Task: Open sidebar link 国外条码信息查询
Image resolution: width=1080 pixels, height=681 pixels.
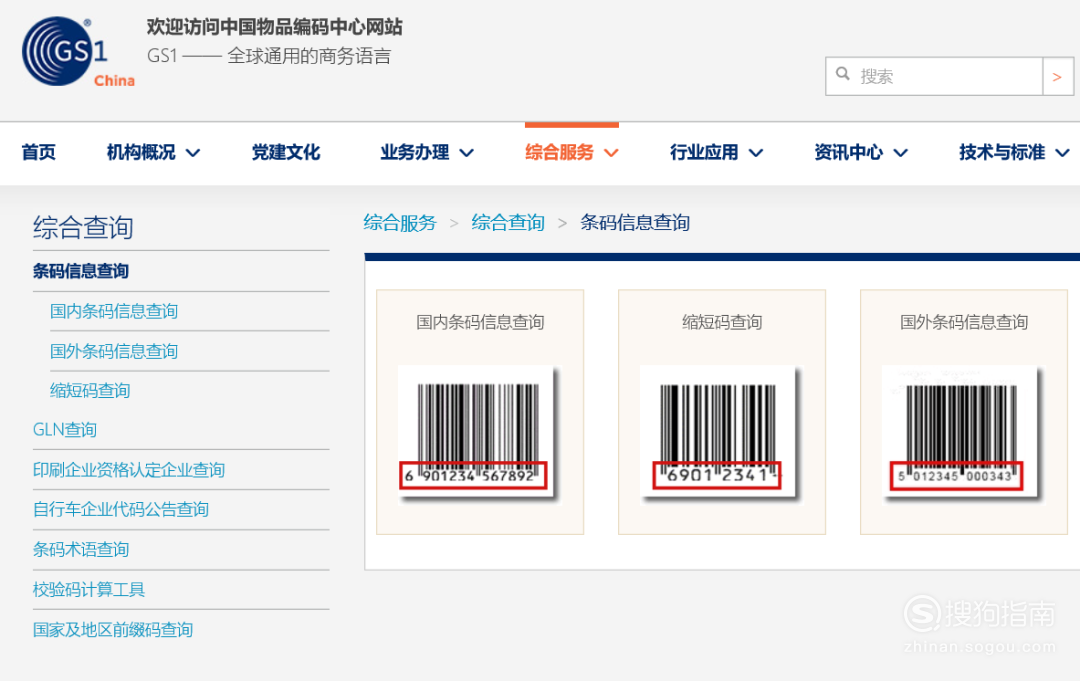Action: point(114,351)
